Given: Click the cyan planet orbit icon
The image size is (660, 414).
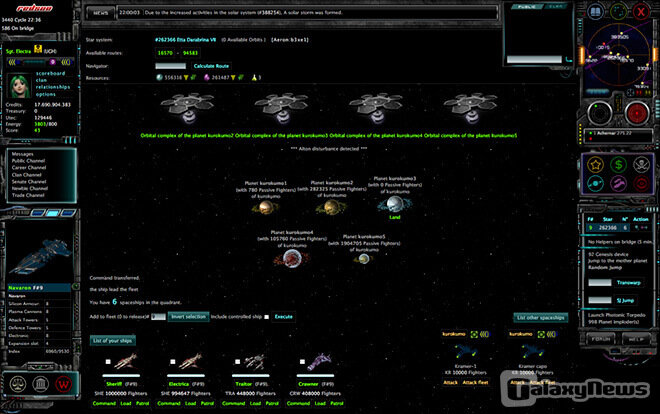Looking at the screenshot, I should (x=596, y=183).
